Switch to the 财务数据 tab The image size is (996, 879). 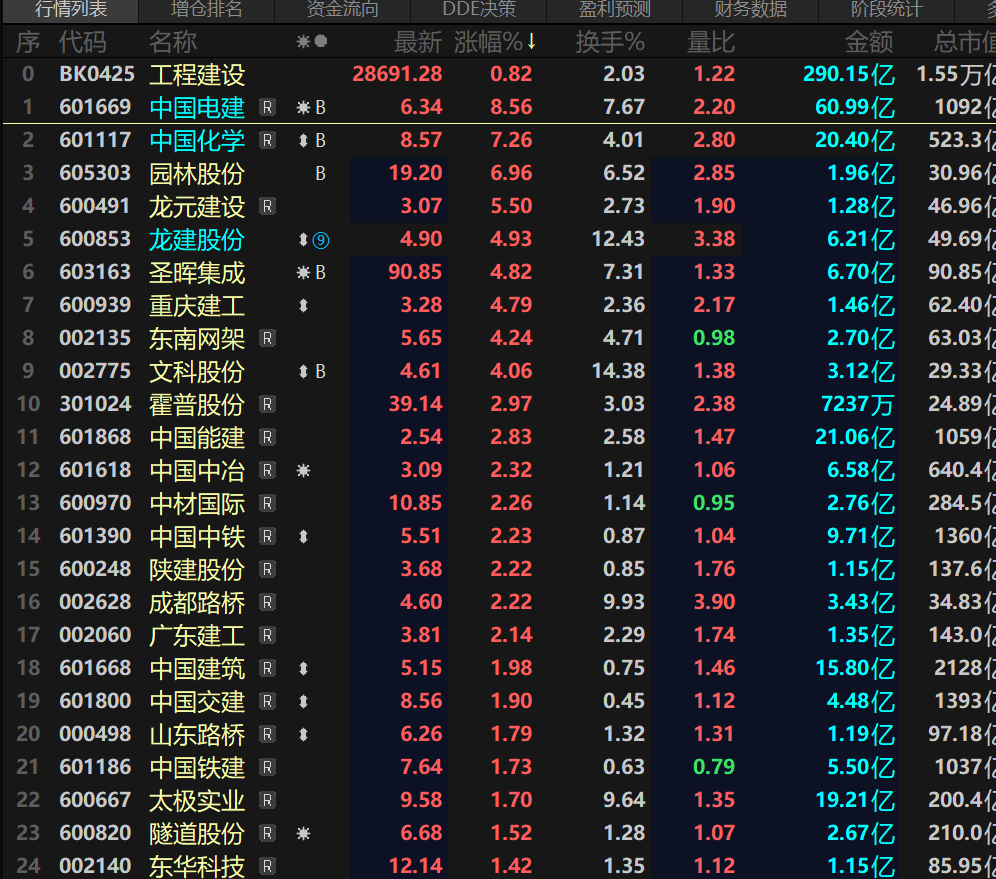point(750,9)
